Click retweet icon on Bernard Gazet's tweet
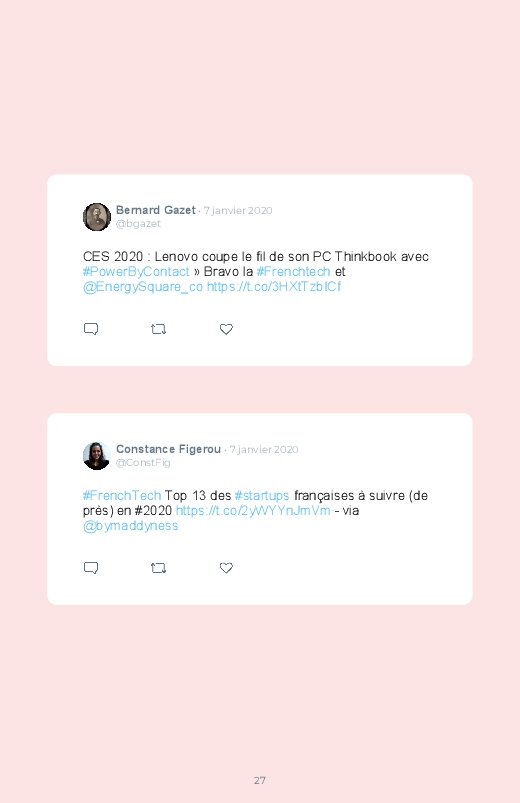520x803 pixels. pos(158,329)
